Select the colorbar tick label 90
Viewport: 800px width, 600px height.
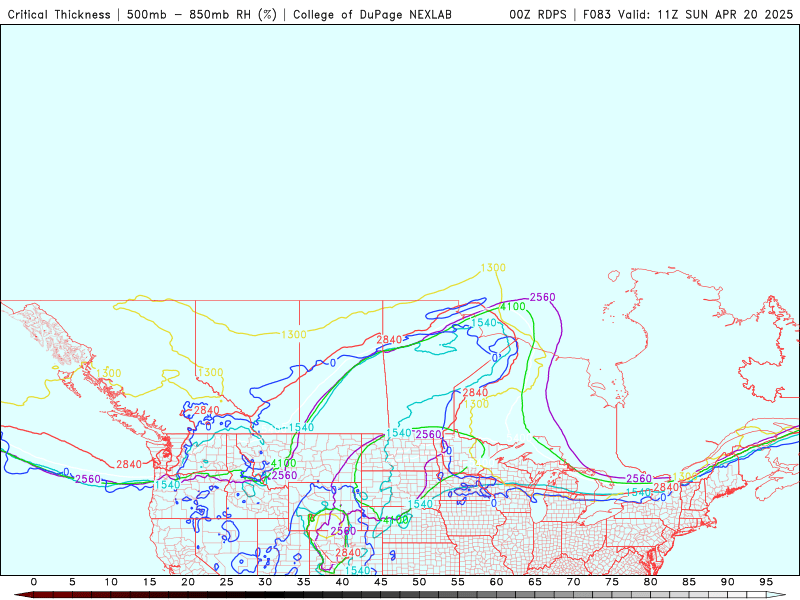(x=728, y=582)
